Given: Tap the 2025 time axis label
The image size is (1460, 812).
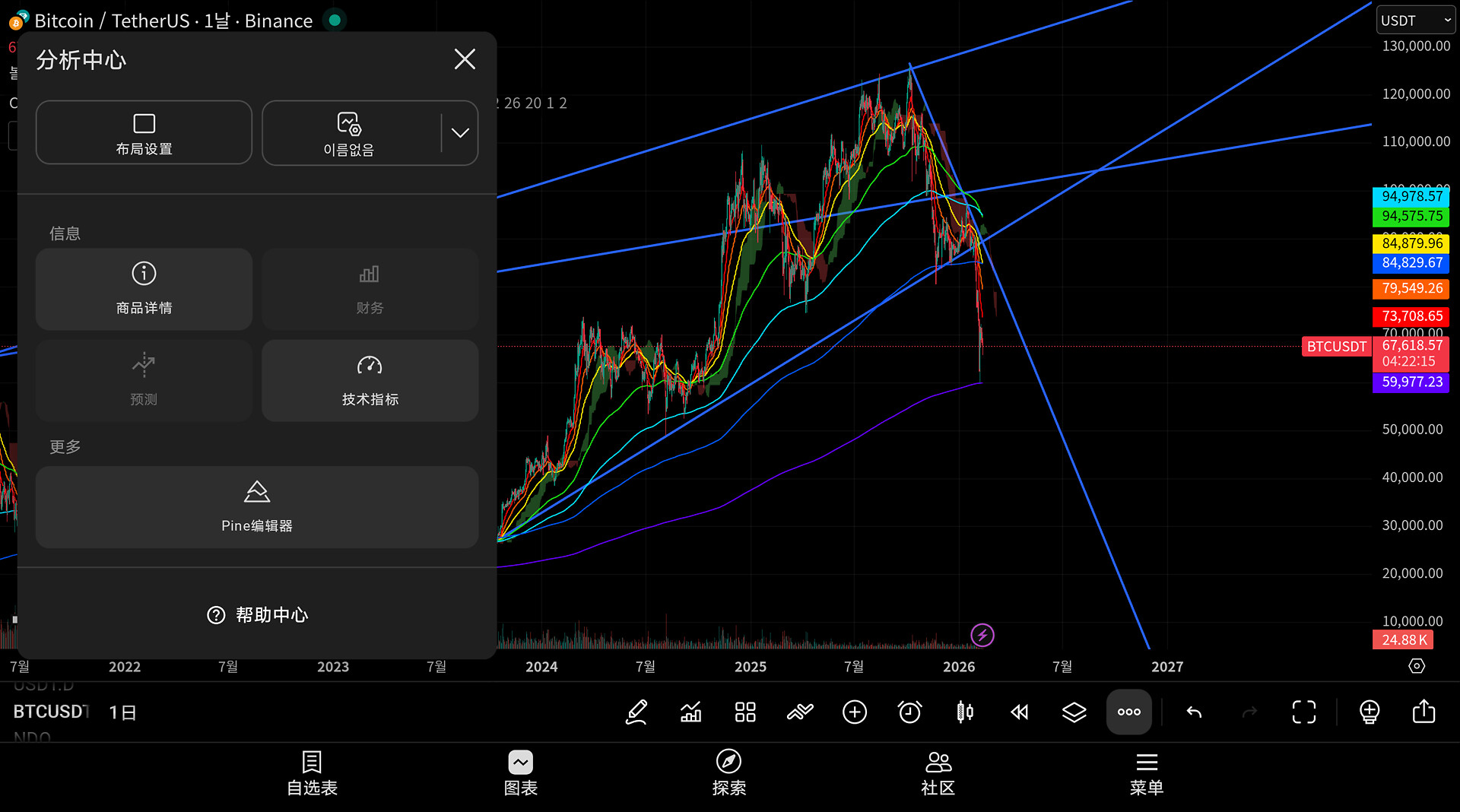Looking at the screenshot, I should pos(751,667).
